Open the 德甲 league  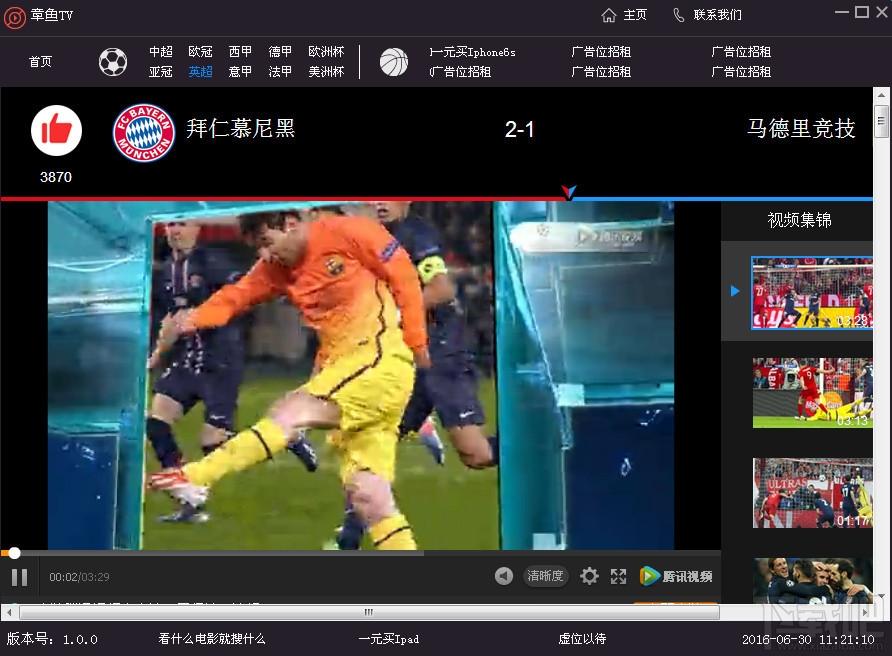pos(280,52)
